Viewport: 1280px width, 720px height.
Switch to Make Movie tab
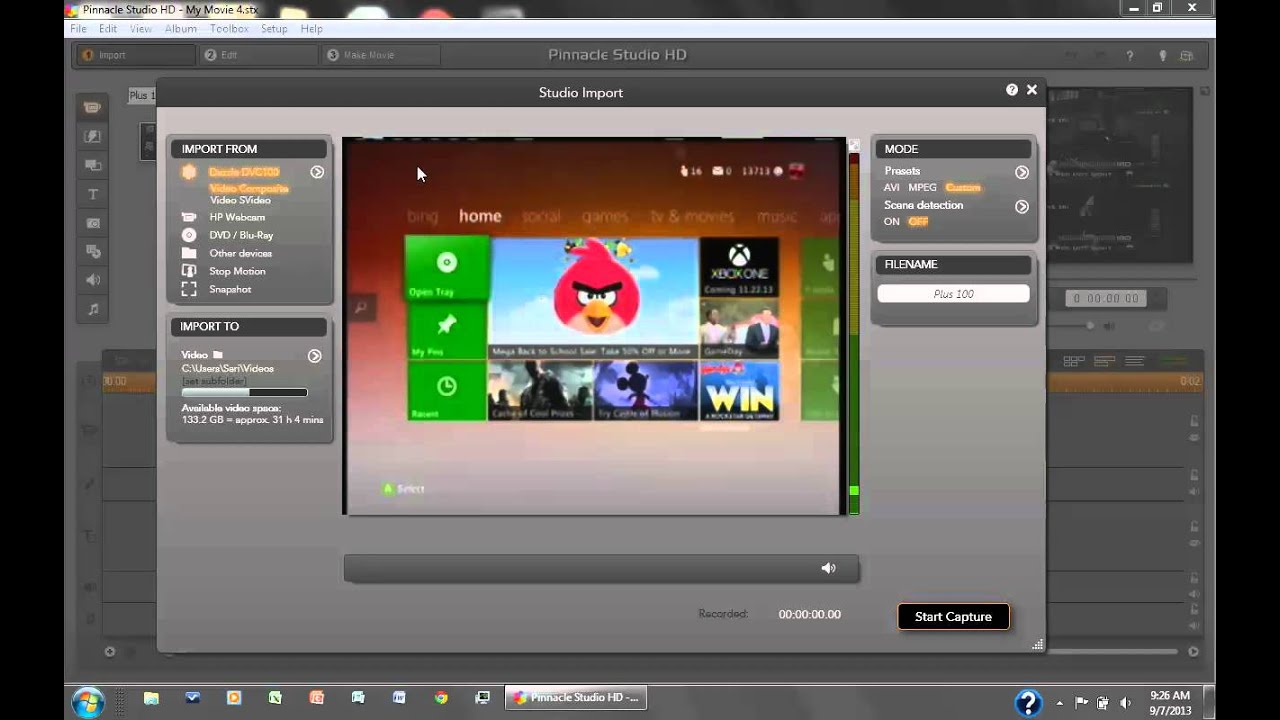pyautogui.click(x=382, y=55)
